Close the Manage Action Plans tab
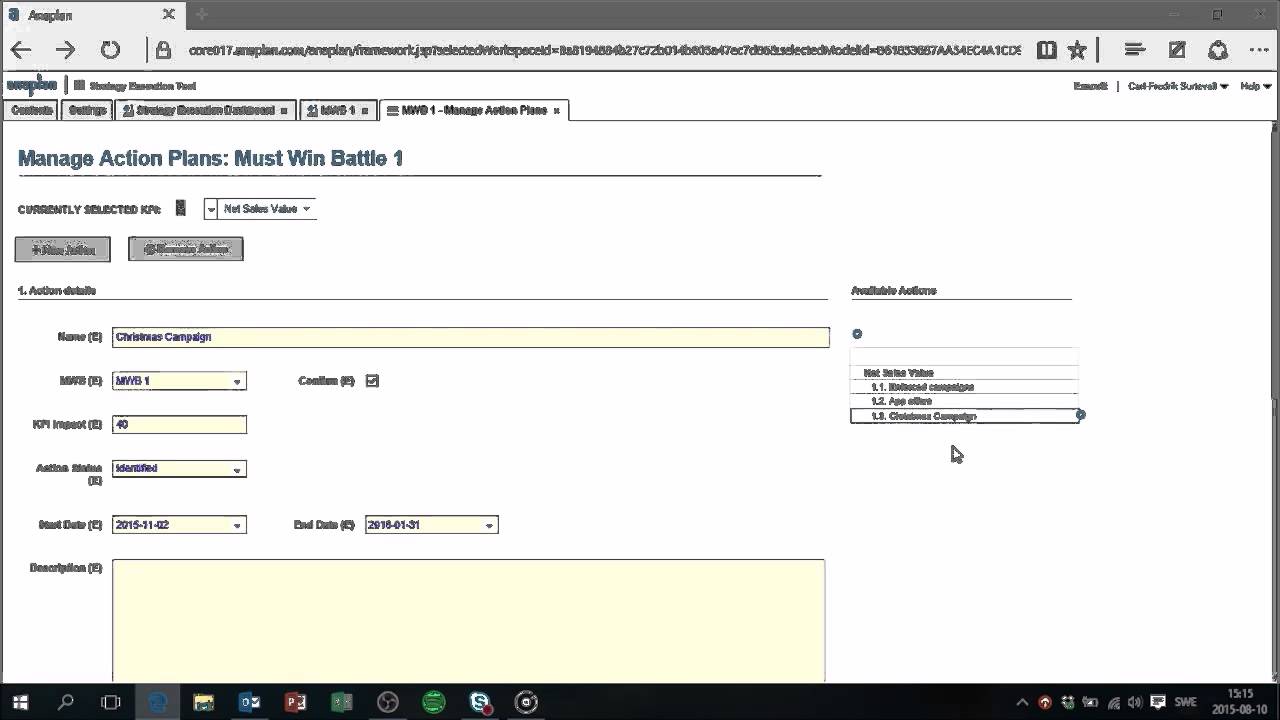1280x720 pixels. click(x=557, y=111)
